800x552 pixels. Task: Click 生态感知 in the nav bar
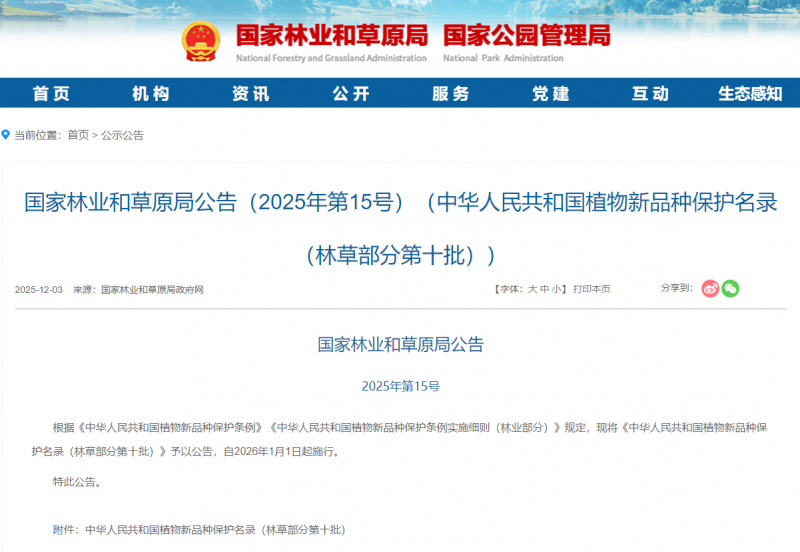[750, 94]
